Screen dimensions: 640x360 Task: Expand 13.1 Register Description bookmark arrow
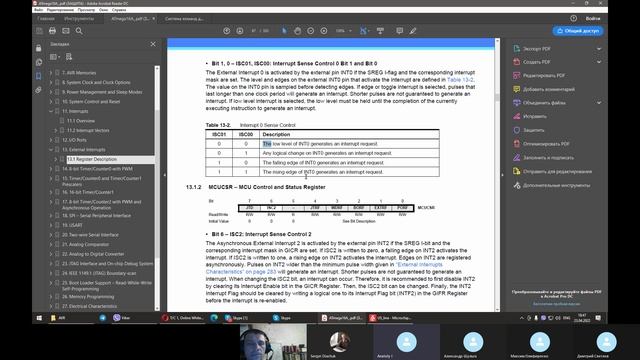(x=56, y=159)
